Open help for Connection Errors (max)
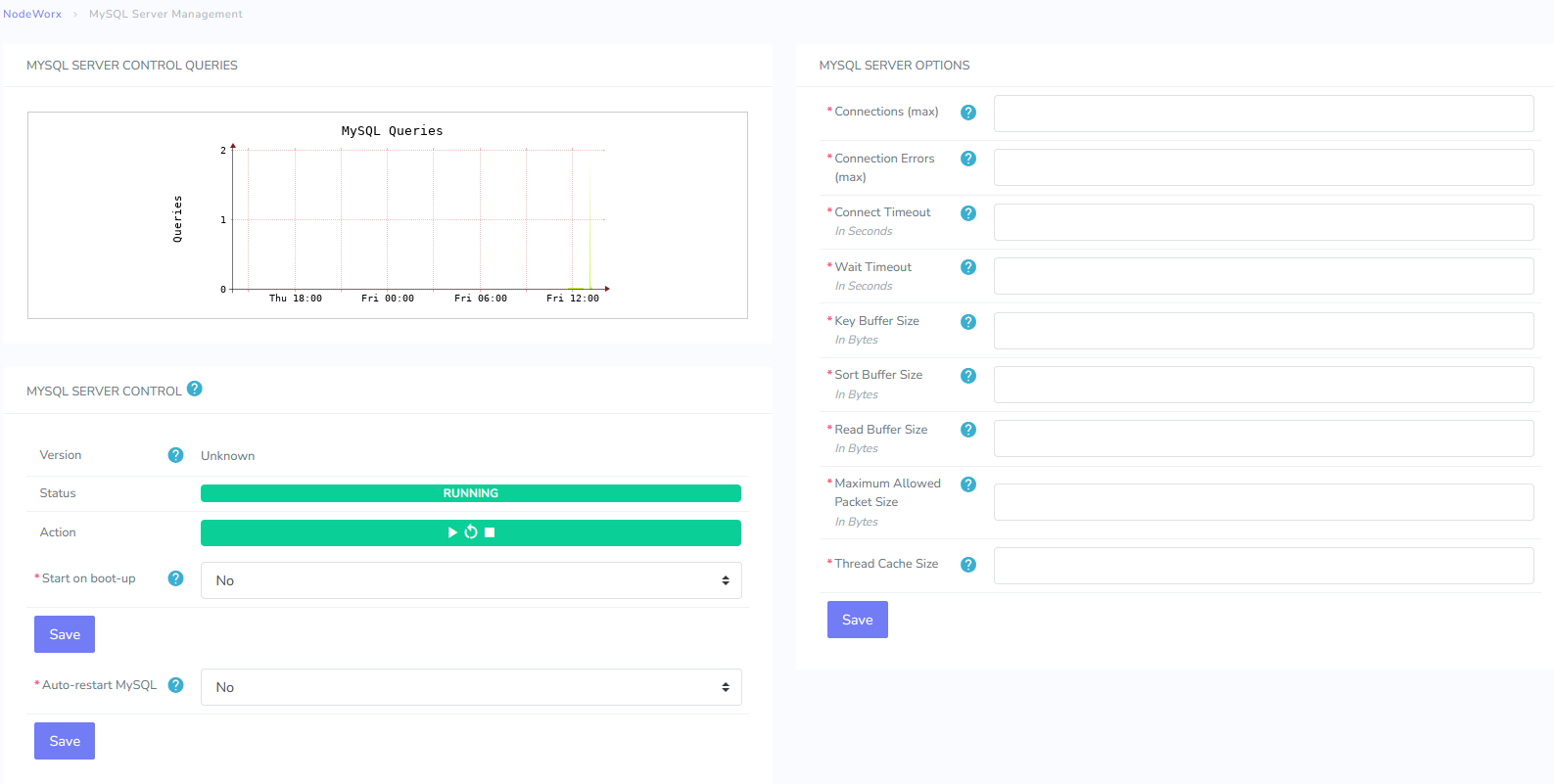The height and width of the screenshot is (784, 1554). point(968,159)
